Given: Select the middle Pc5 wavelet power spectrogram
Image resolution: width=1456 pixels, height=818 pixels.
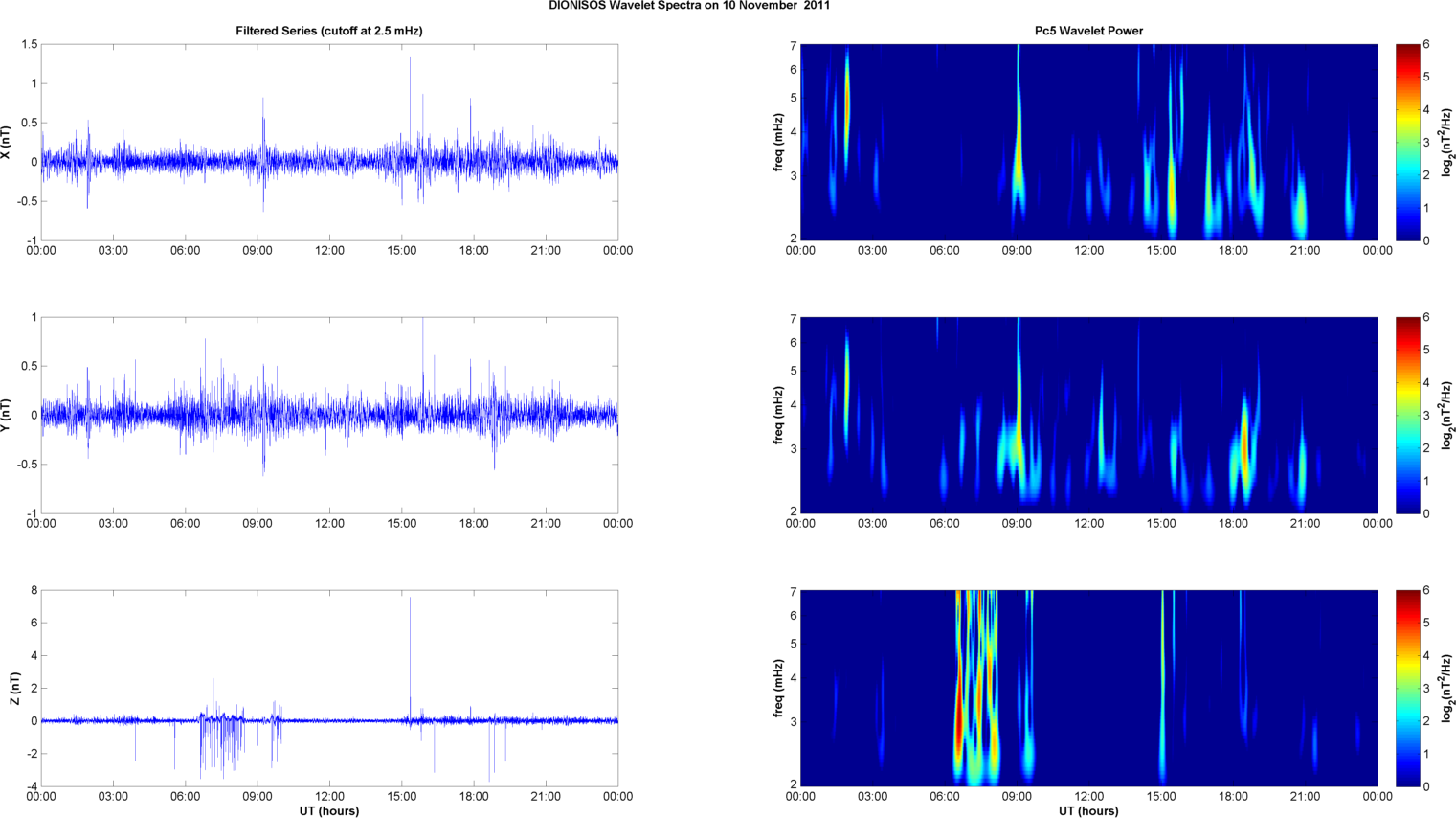Looking at the screenshot, I should click(x=1088, y=416).
